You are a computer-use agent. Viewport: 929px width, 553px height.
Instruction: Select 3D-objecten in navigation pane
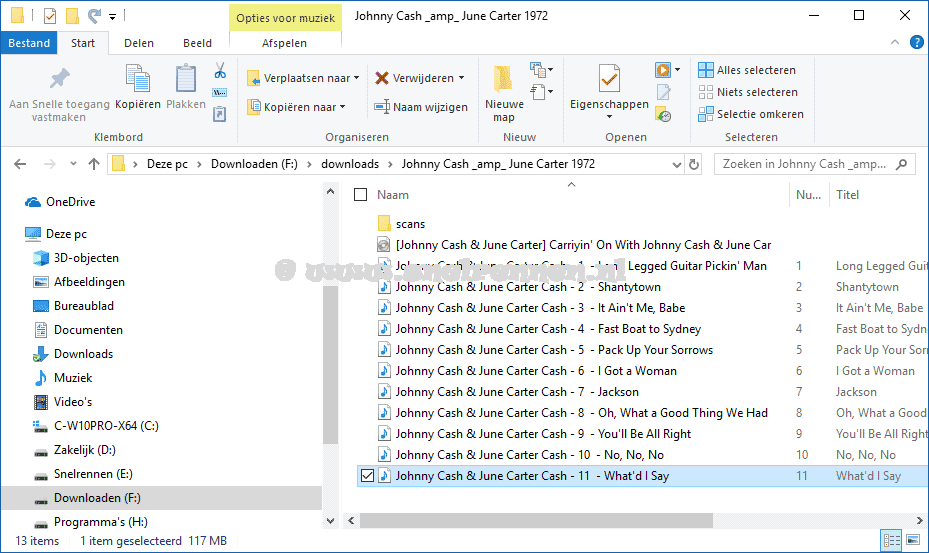86,258
